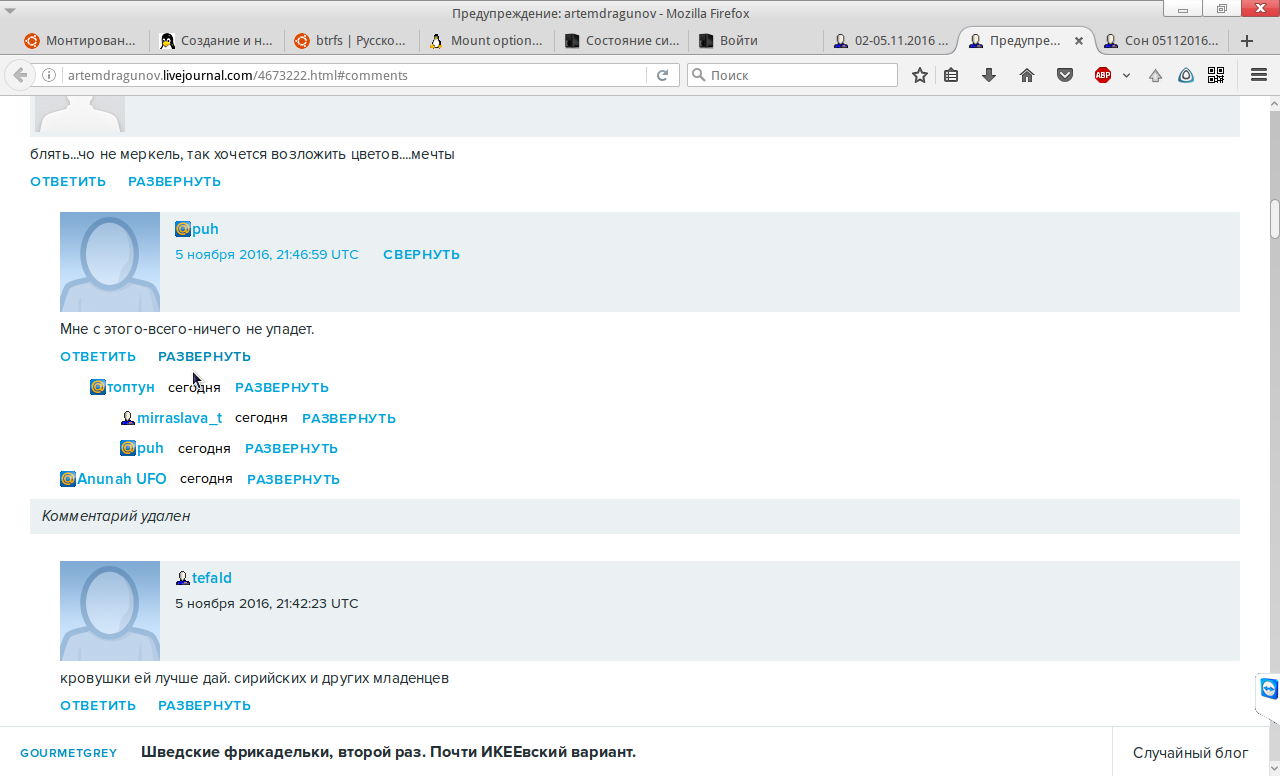The width and height of the screenshot is (1280, 776).
Task: Expand топтун's collapsed comment
Action: pos(282,387)
